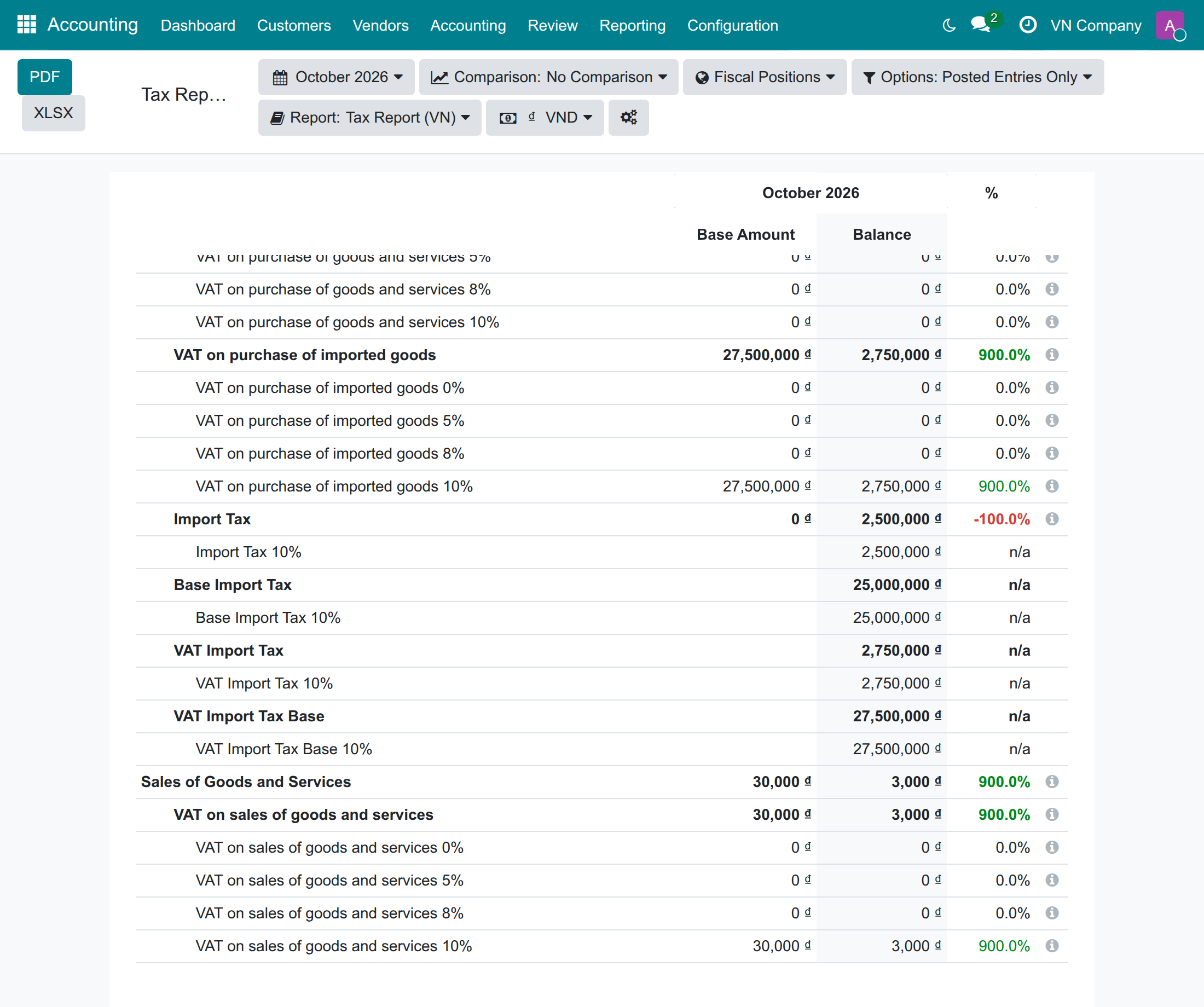Click Import Tax 10% row label
This screenshot has height=1007, width=1204.
[x=248, y=552]
